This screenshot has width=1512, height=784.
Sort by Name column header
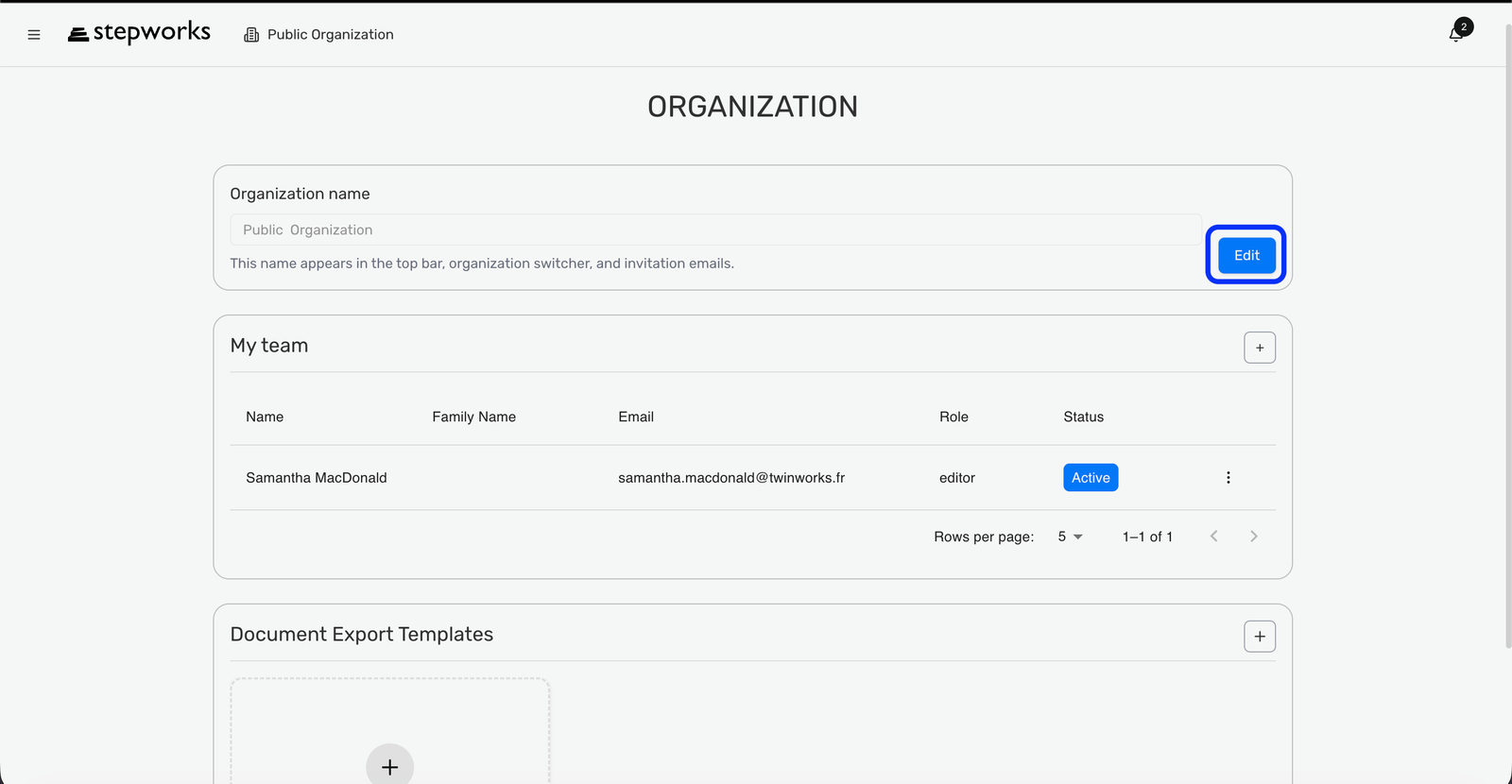265,417
